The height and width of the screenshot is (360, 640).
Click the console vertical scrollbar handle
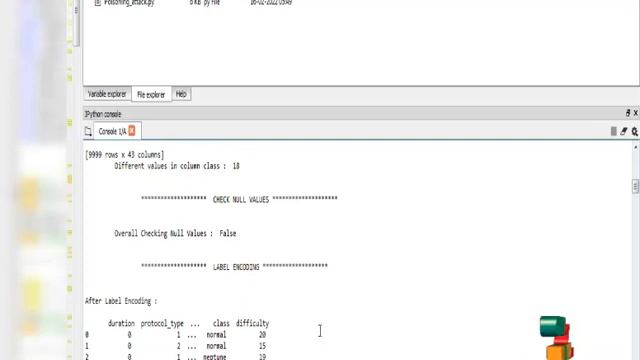point(636,186)
